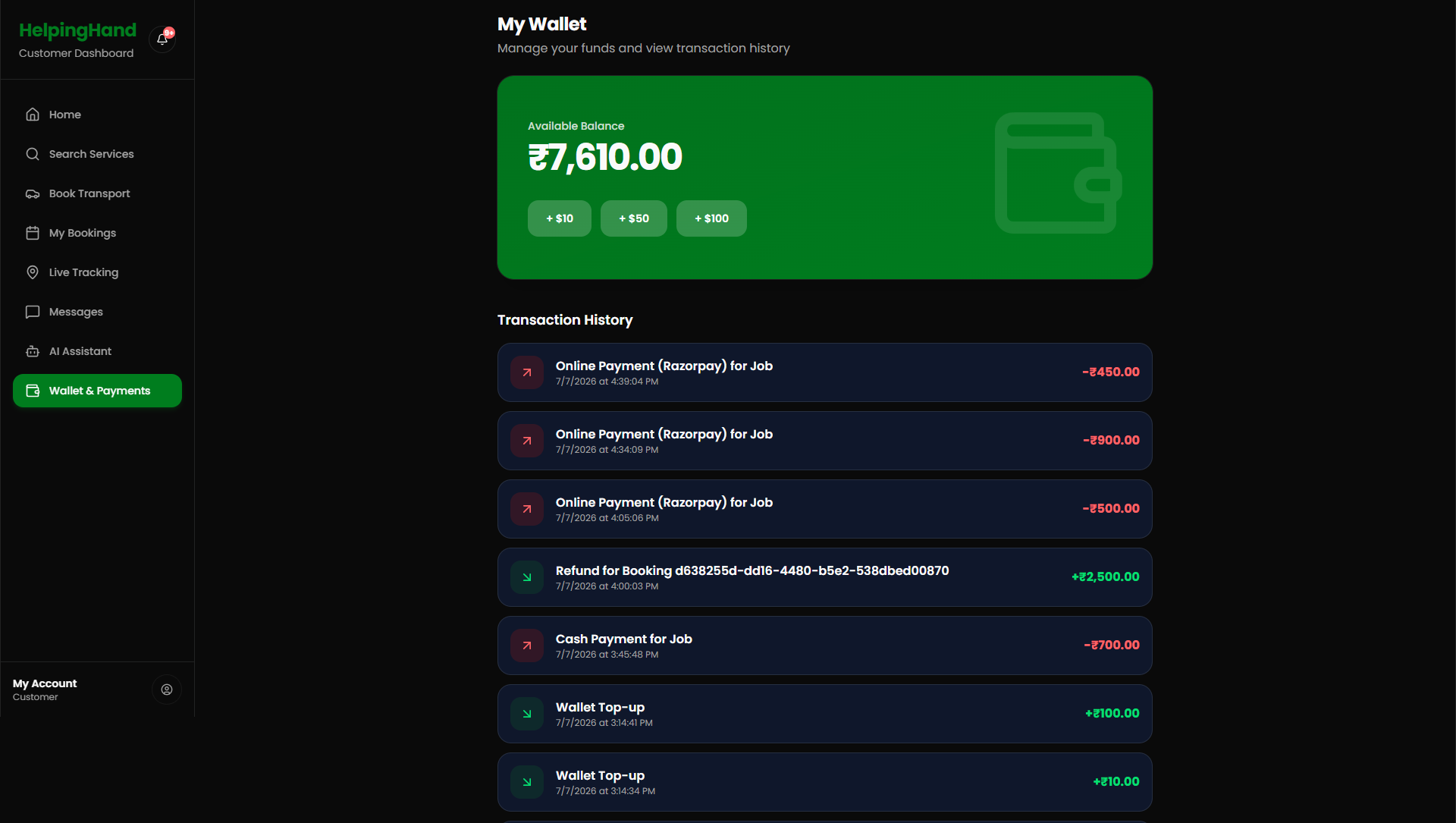Click incoming arrow icon for the Refund transaction
The width and height of the screenshot is (1456, 823).
tap(527, 577)
